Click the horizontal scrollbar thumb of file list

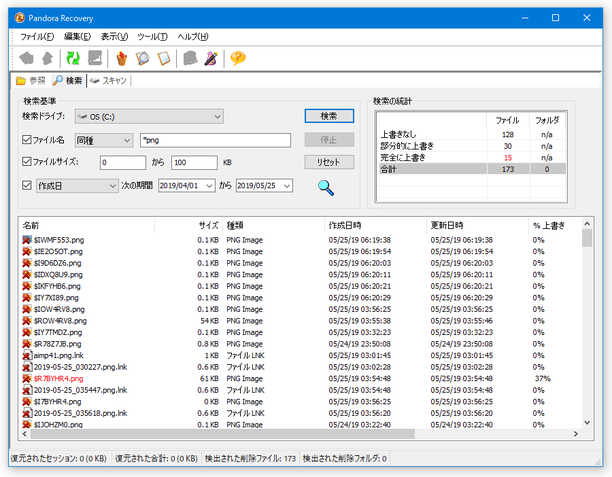tap(222, 434)
